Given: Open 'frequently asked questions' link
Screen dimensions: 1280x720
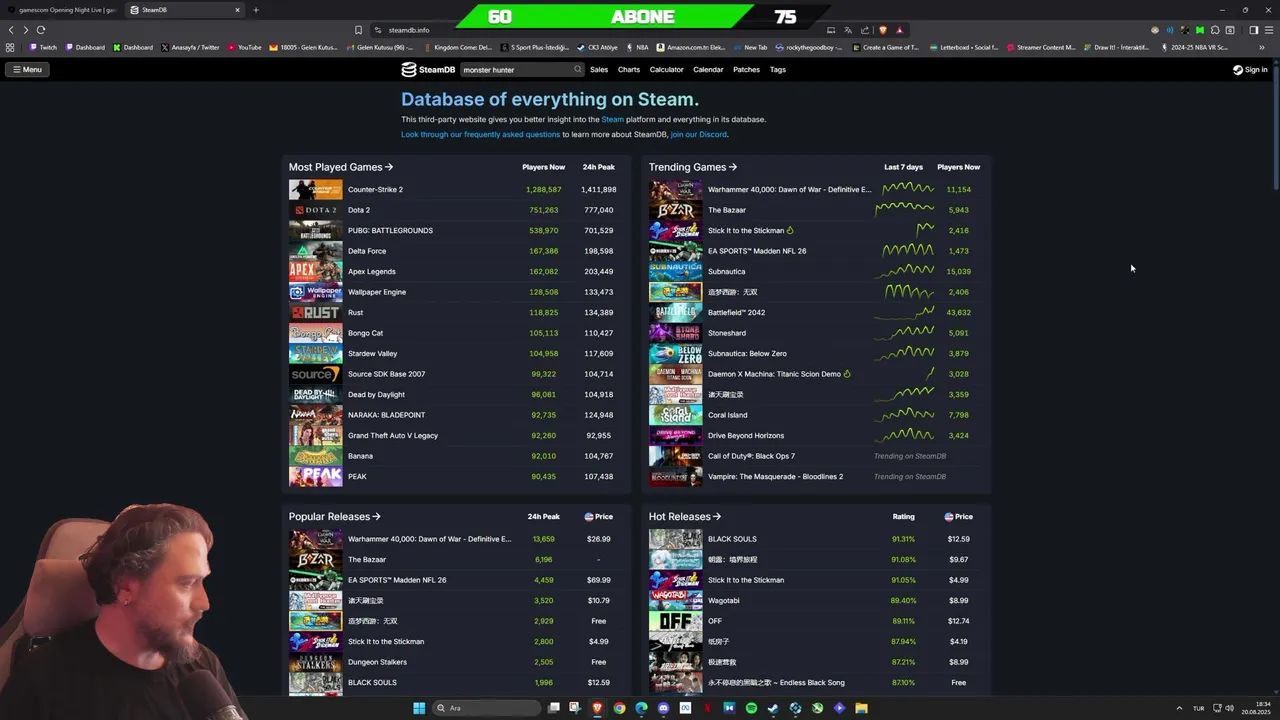Looking at the screenshot, I should (480, 134).
